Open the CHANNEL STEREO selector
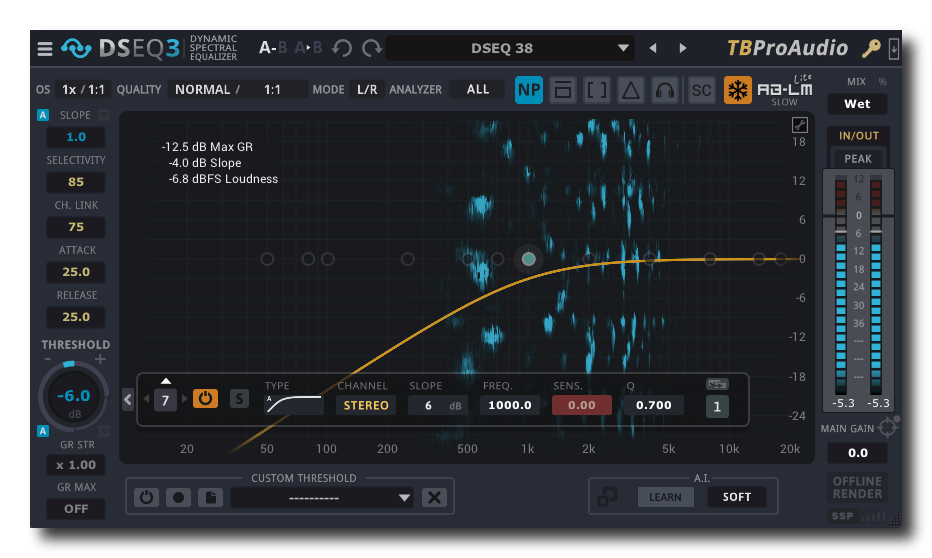 tap(366, 406)
